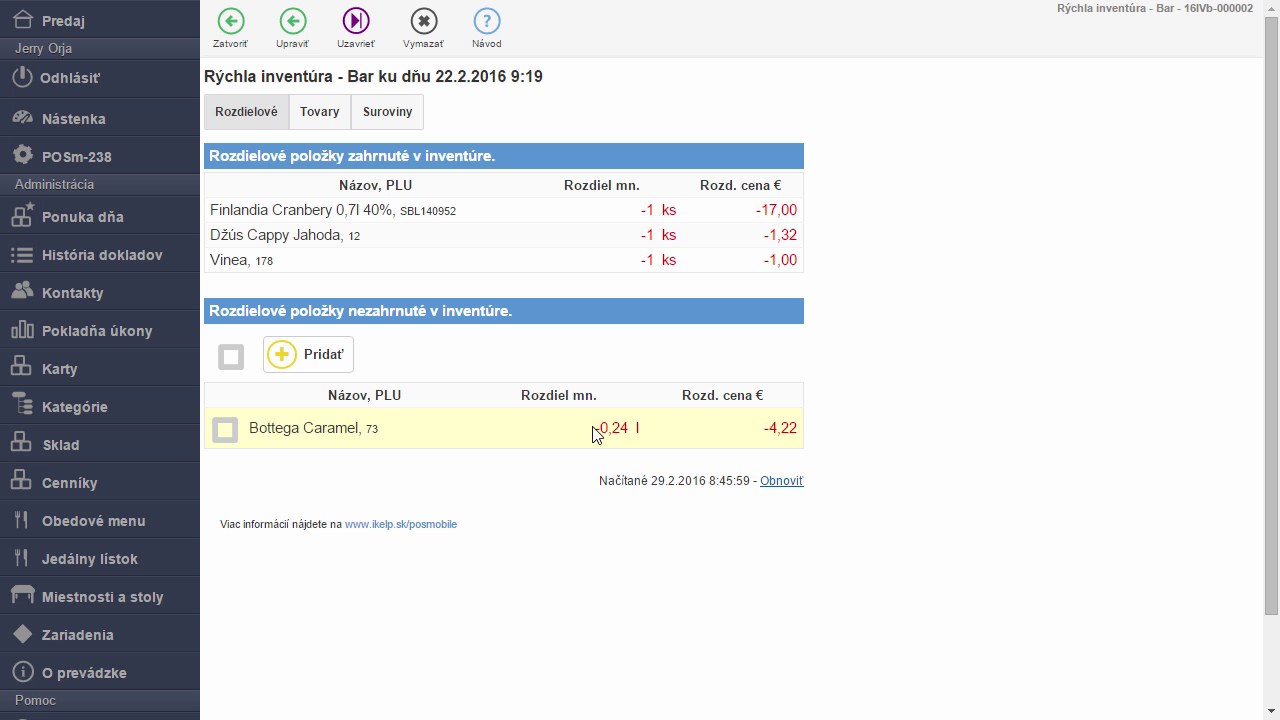Select the Džús Cappy Jahoda row

pyautogui.click(x=504, y=235)
